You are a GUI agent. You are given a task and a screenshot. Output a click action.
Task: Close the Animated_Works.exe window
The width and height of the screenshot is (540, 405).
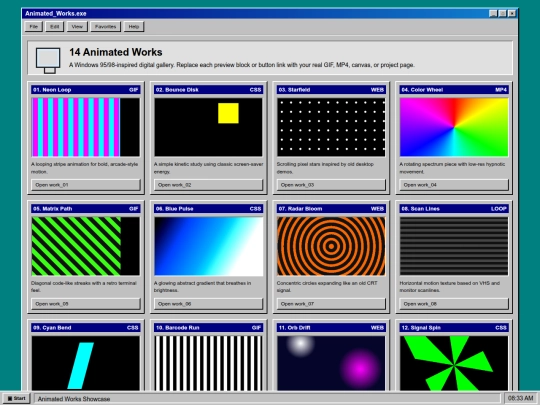tap(512, 13)
